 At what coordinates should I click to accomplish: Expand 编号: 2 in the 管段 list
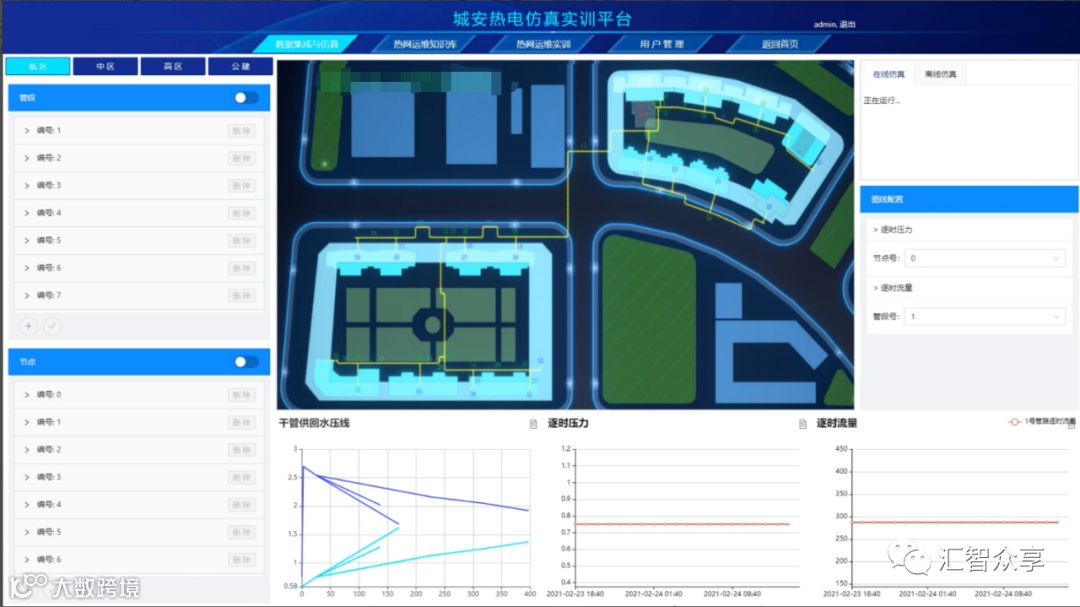27,158
